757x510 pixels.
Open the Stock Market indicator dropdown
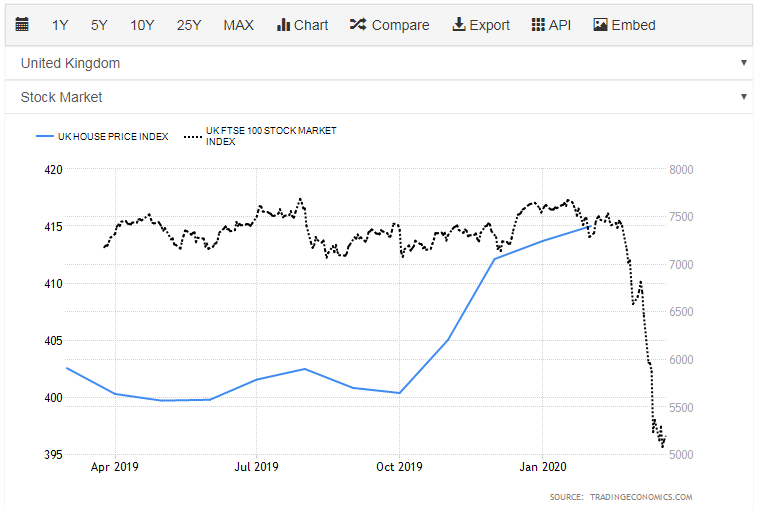tap(378, 97)
